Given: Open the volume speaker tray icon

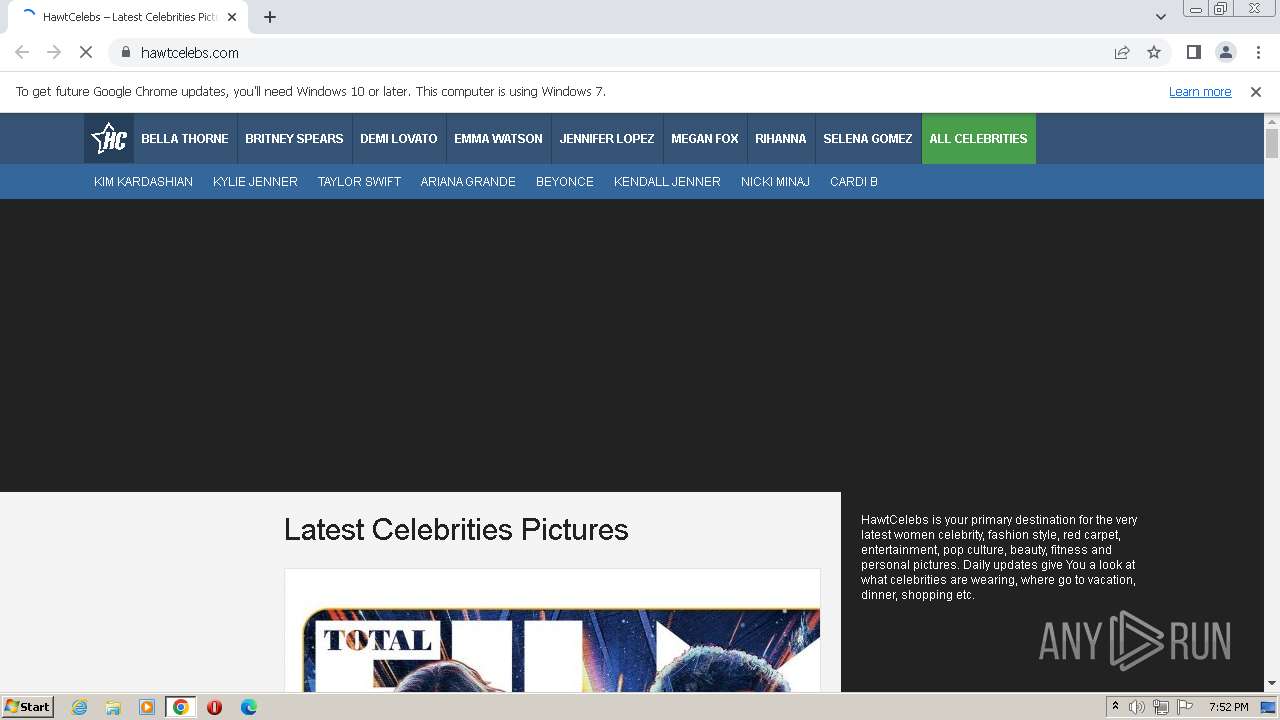Looking at the screenshot, I should click(1136, 707).
